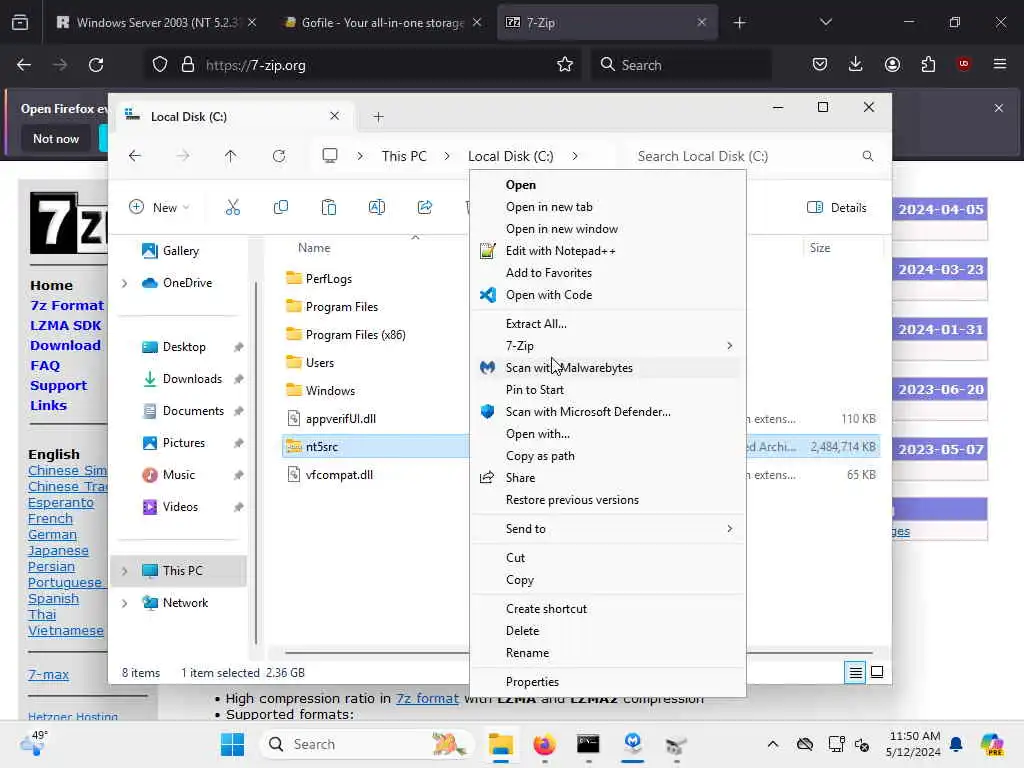Open a new Explorer tab with plus
This screenshot has height=768, width=1024.
coord(378,117)
